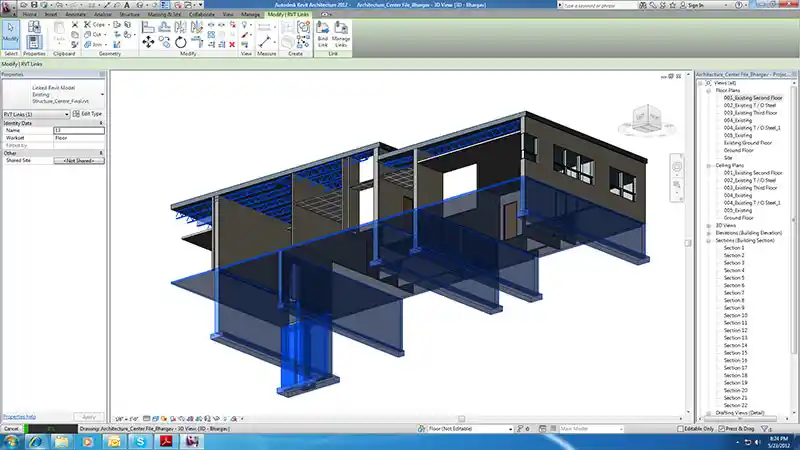Open the Revit application menu button
Image resolution: width=800 pixels, height=450 pixels.
tap(7, 7)
